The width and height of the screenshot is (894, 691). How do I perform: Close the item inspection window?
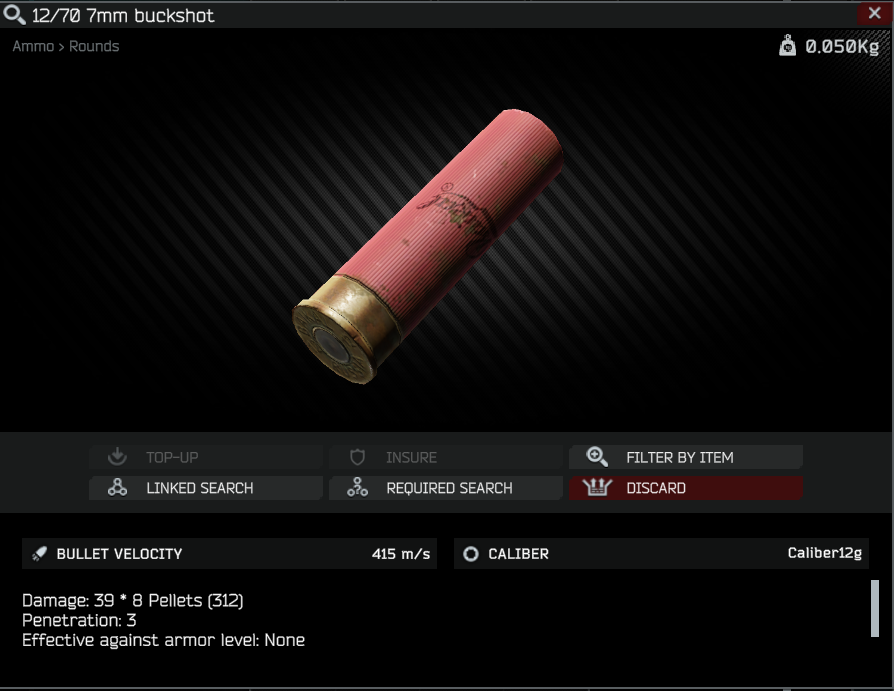click(875, 13)
